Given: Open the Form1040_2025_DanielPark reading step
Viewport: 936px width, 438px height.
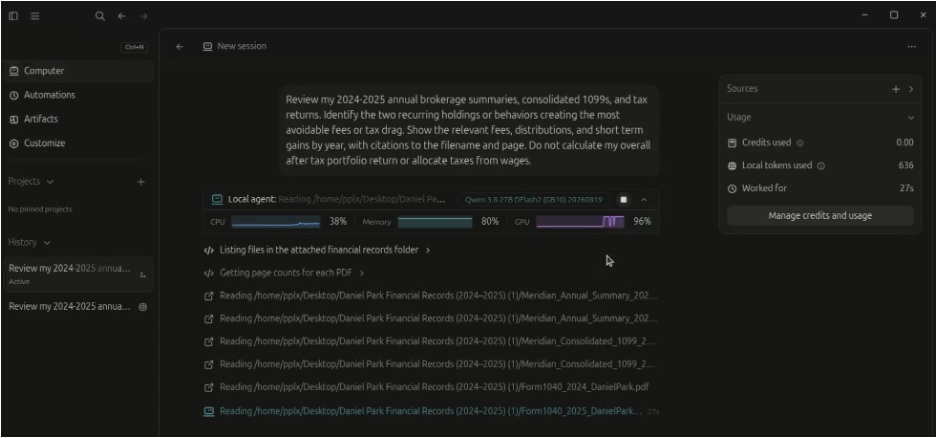Looking at the screenshot, I should tap(430, 411).
